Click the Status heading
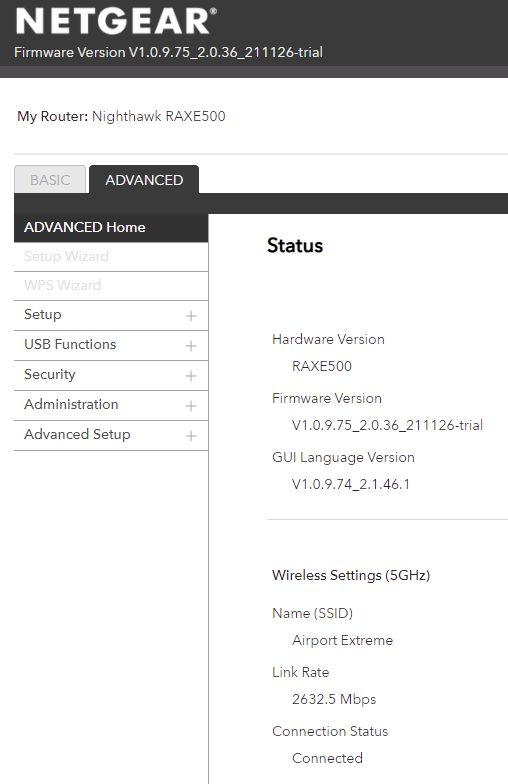This screenshot has width=508, height=784. pyautogui.click(x=295, y=246)
